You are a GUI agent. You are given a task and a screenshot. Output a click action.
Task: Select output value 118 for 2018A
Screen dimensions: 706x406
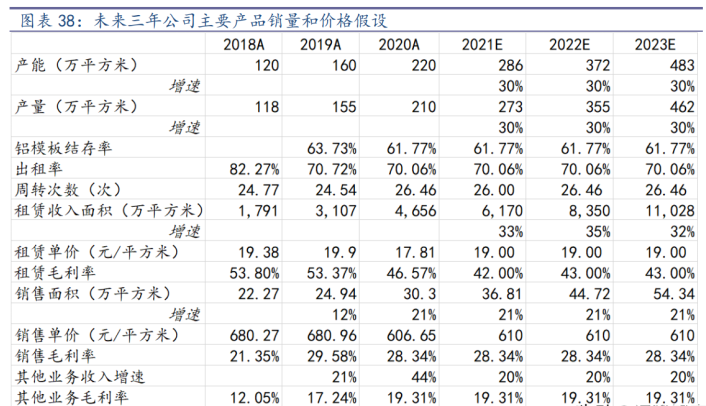coord(267,107)
